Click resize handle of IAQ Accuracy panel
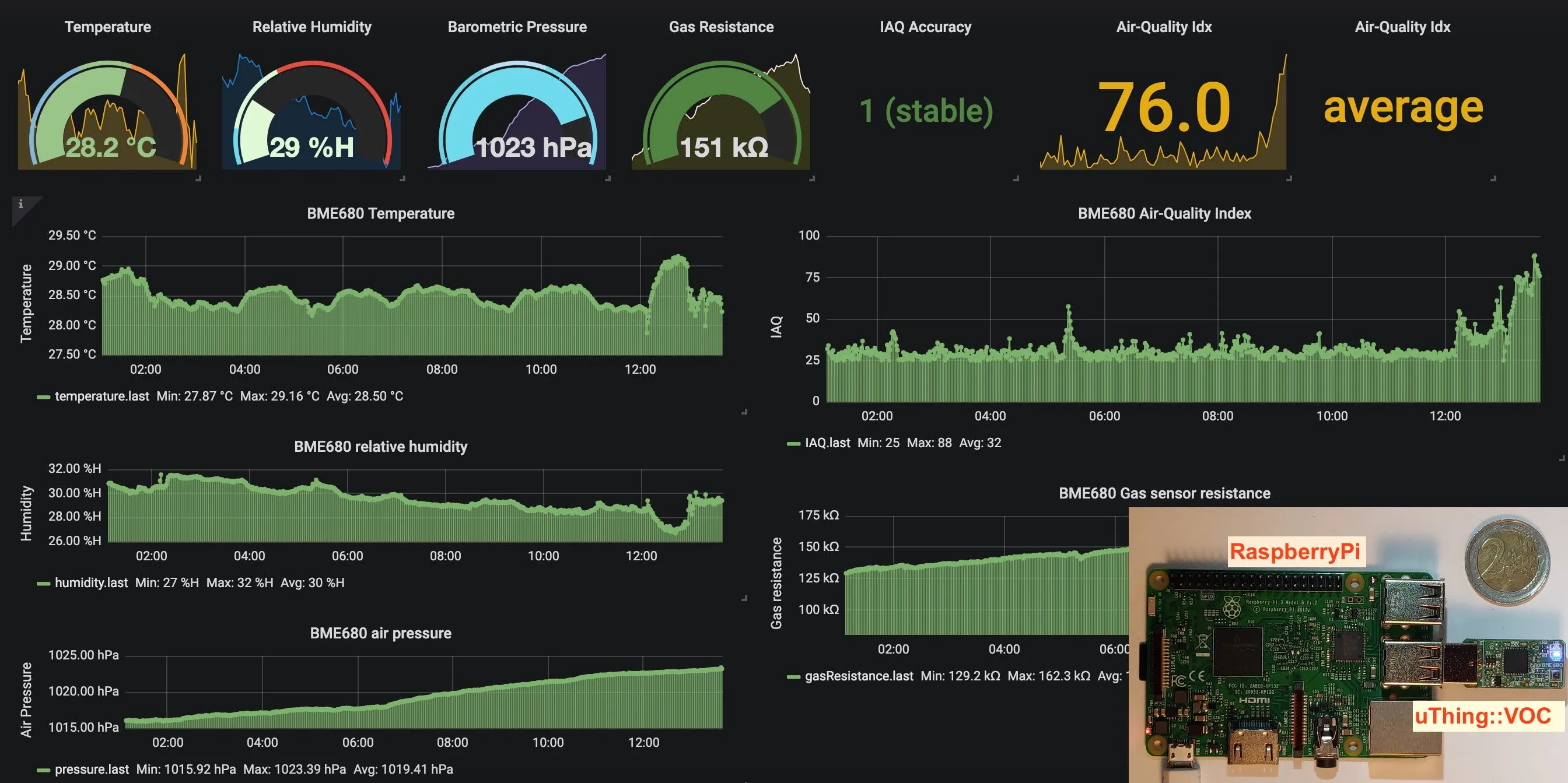The image size is (1568, 783). pyautogui.click(x=1016, y=179)
